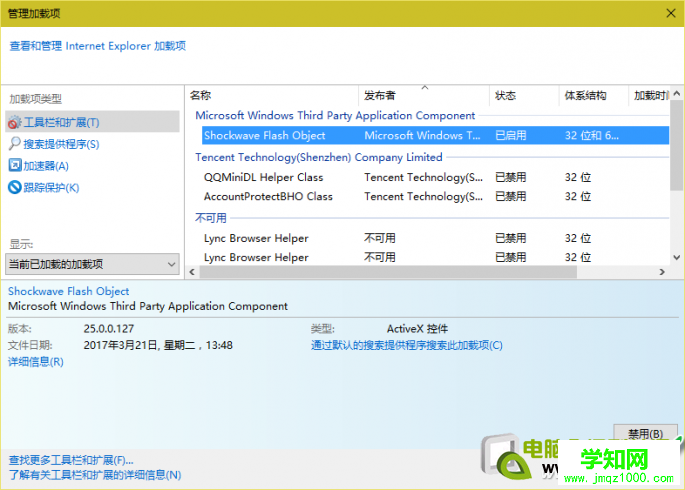Collapse the Tencent Technology group header
The image size is (685, 490).
318,157
